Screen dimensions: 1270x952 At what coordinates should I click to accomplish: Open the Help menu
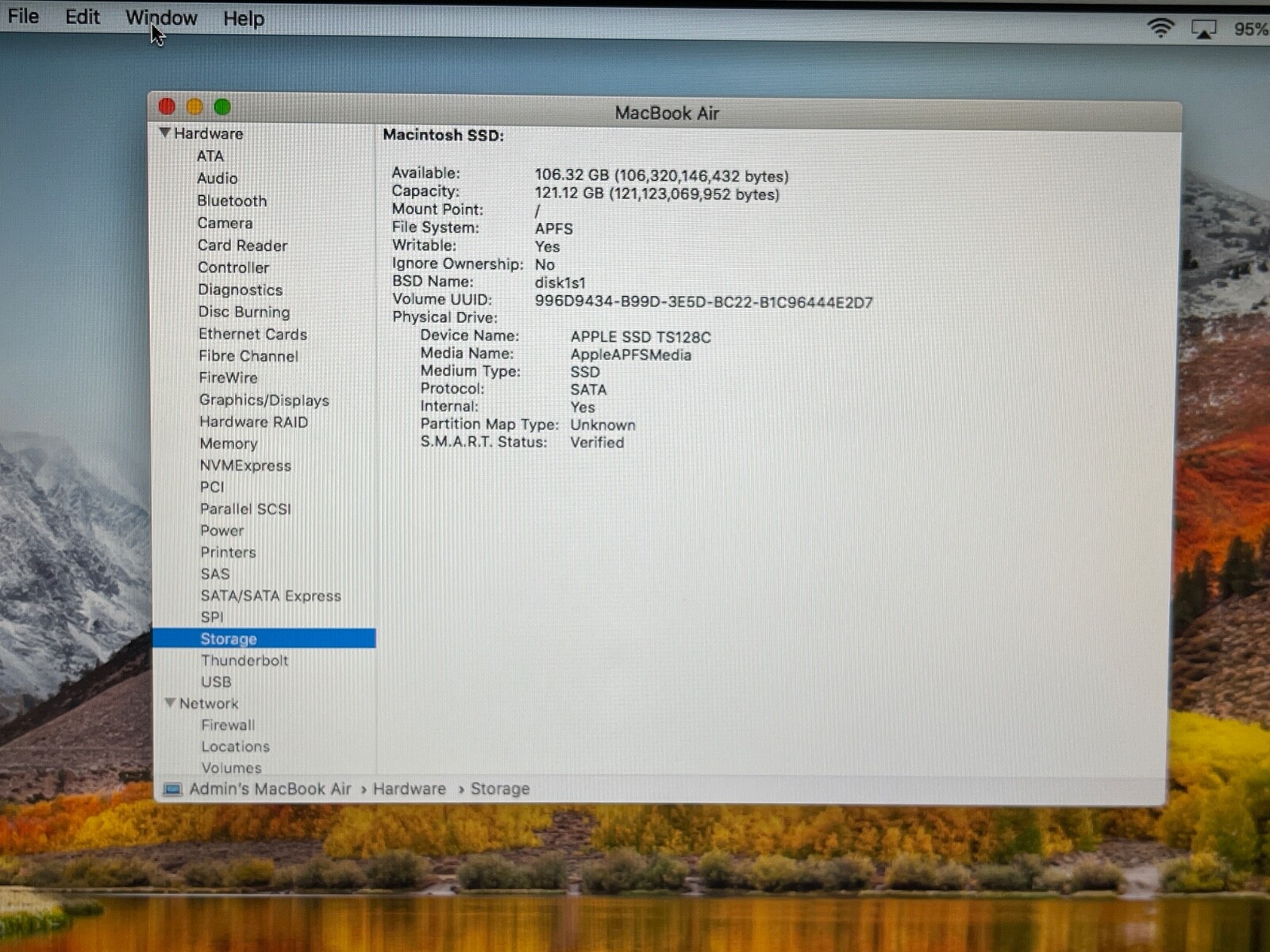click(x=243, y=18)
